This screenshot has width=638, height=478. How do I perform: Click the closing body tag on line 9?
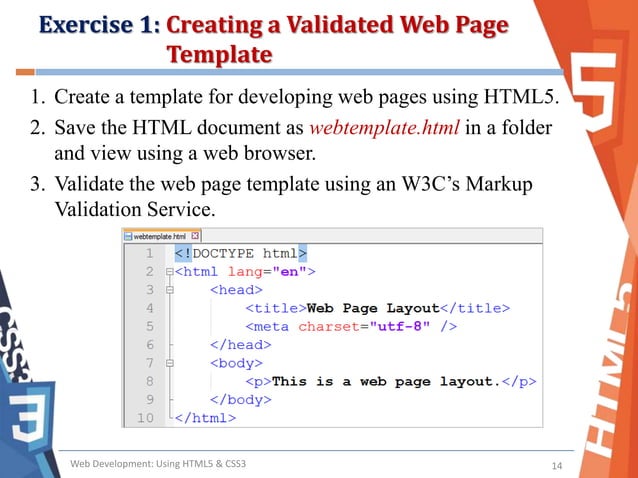pos(240,399)
